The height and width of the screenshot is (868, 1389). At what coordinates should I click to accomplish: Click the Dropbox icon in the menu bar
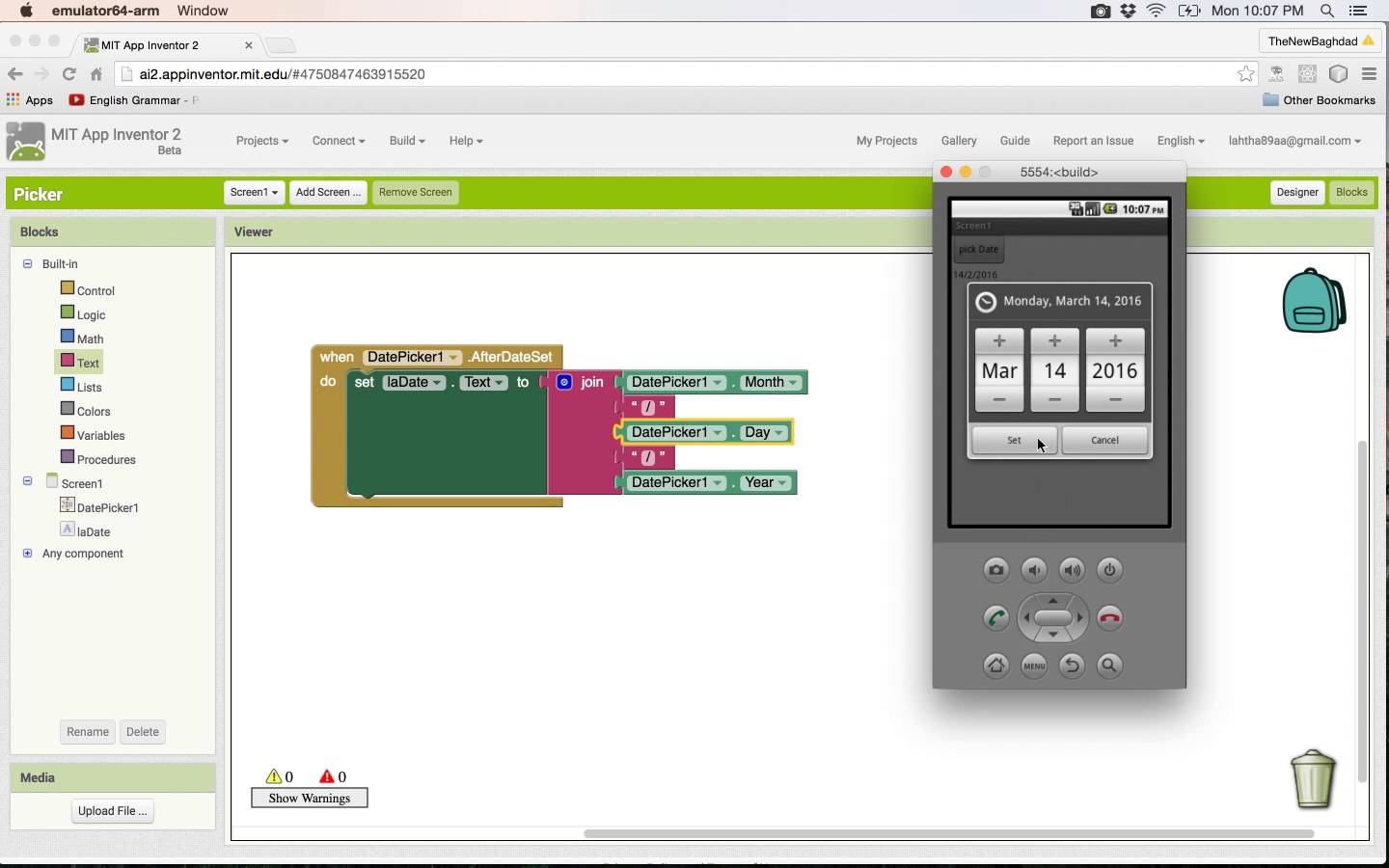pyautogui.click(x=1128, y=11)
